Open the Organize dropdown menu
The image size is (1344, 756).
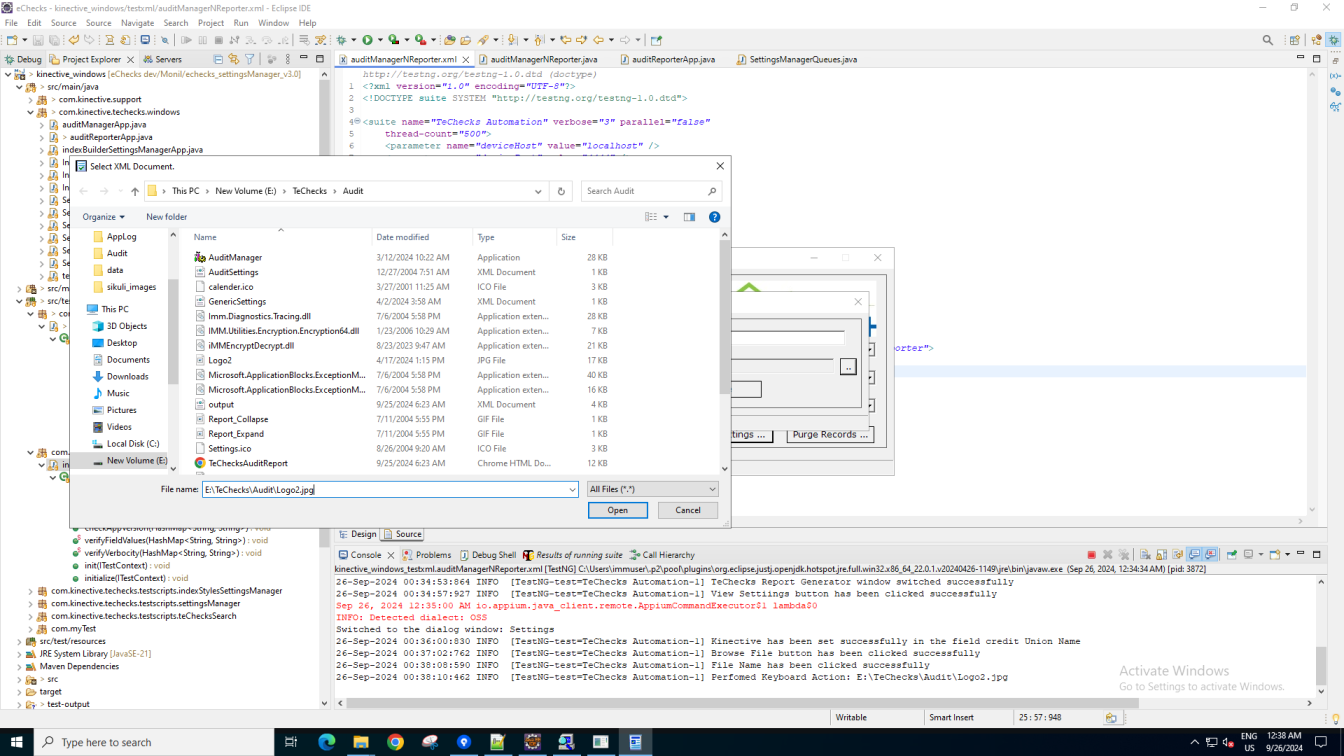click(x=104, y=217)
